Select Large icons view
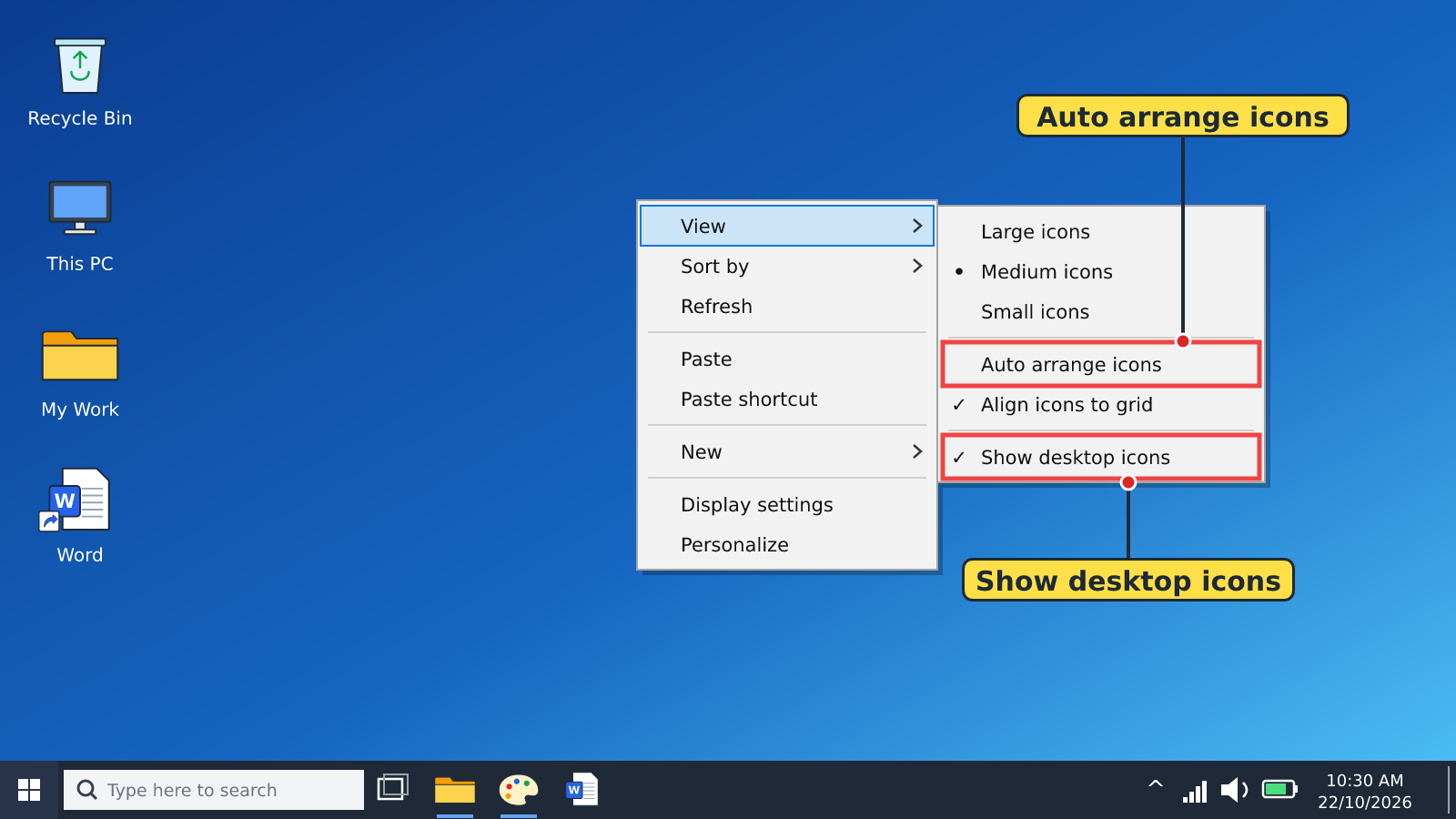The image size is (1456, 819). point(1101,231)
